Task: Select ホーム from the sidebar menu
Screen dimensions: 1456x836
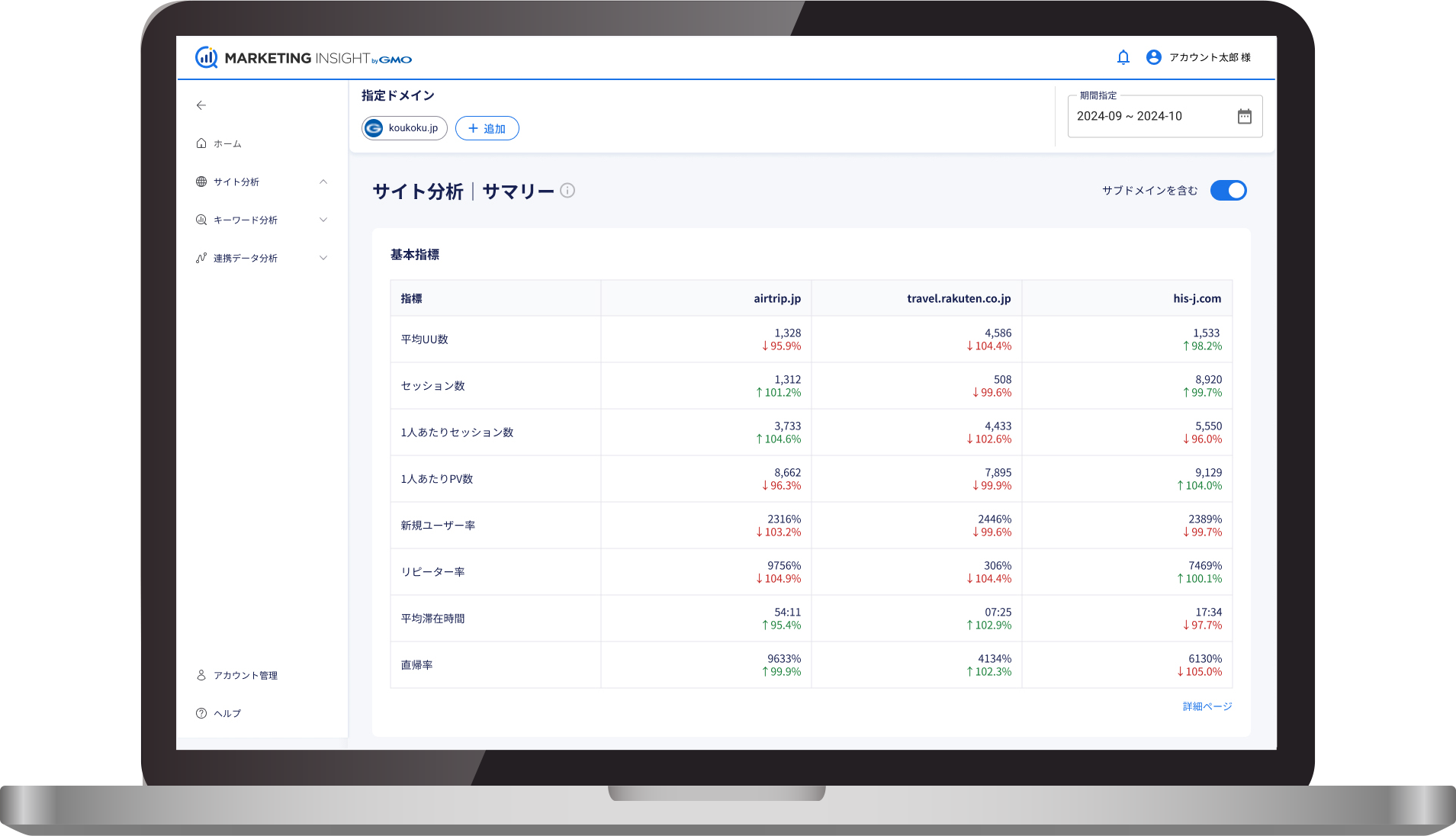Action: coord(227,143)
